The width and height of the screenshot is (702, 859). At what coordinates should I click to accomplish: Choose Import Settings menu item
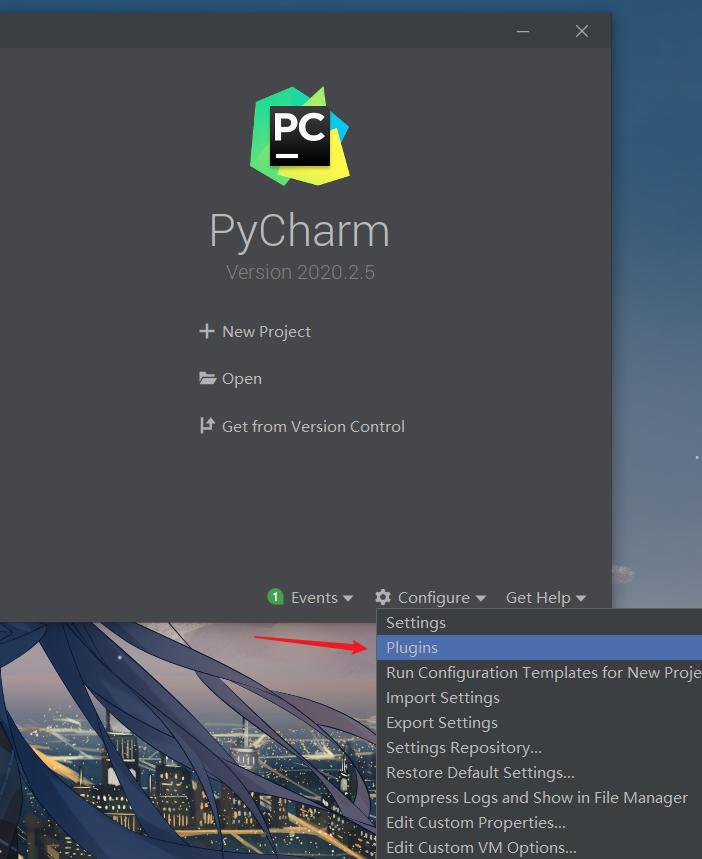coord(539,698)
